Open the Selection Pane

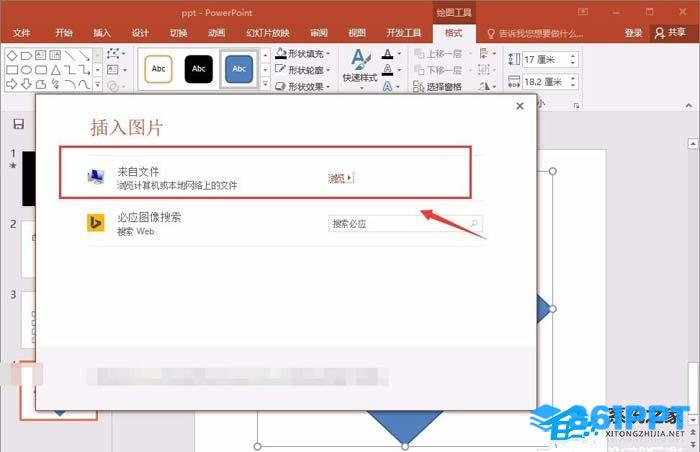[x=438, y=87]
